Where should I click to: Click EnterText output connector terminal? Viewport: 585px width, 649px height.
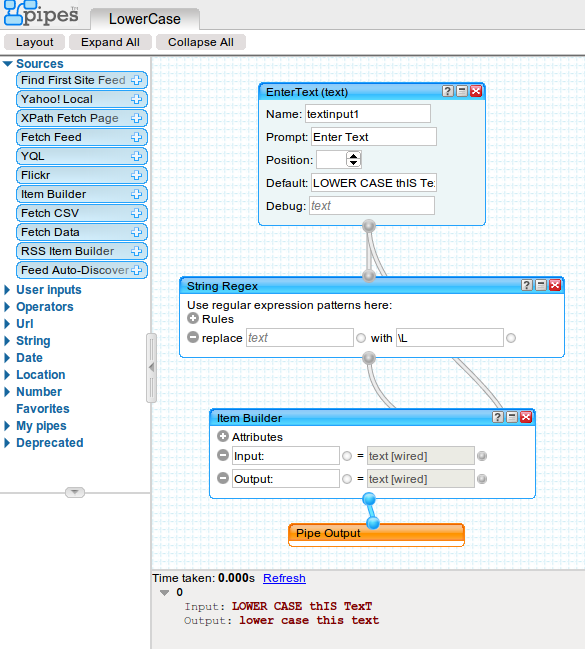click(x=369, y=226)
